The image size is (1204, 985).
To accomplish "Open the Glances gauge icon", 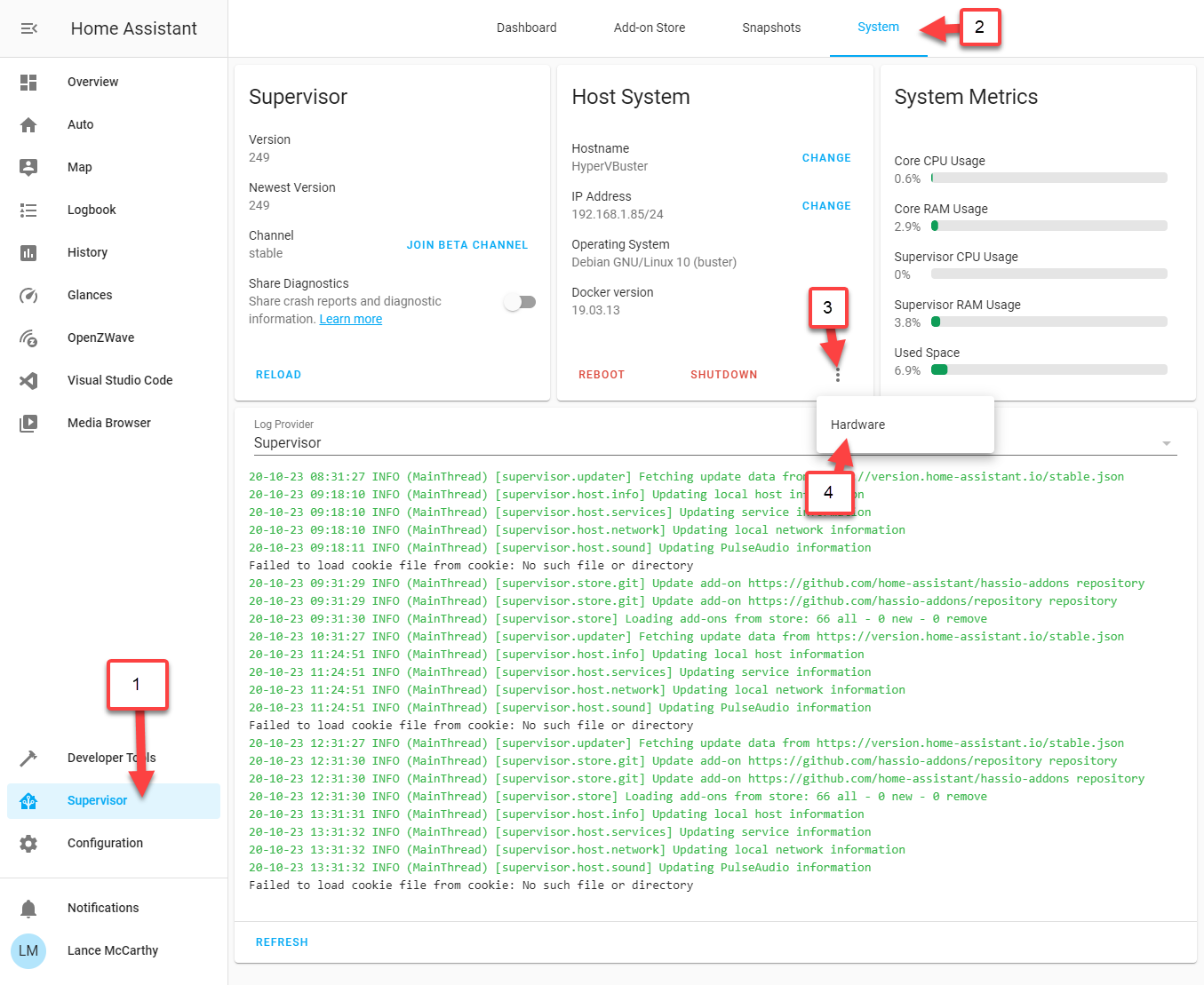I will (x=28, y=296).
